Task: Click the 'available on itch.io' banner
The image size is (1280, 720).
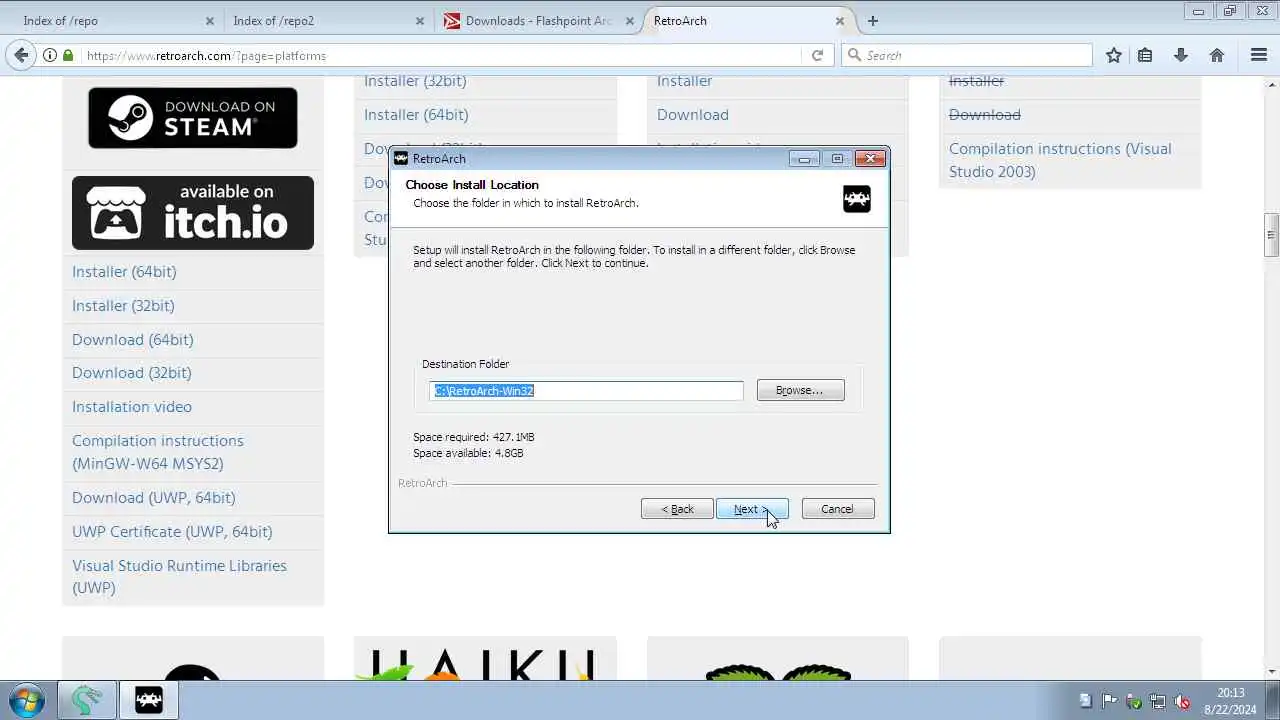Action: [193, 213]
